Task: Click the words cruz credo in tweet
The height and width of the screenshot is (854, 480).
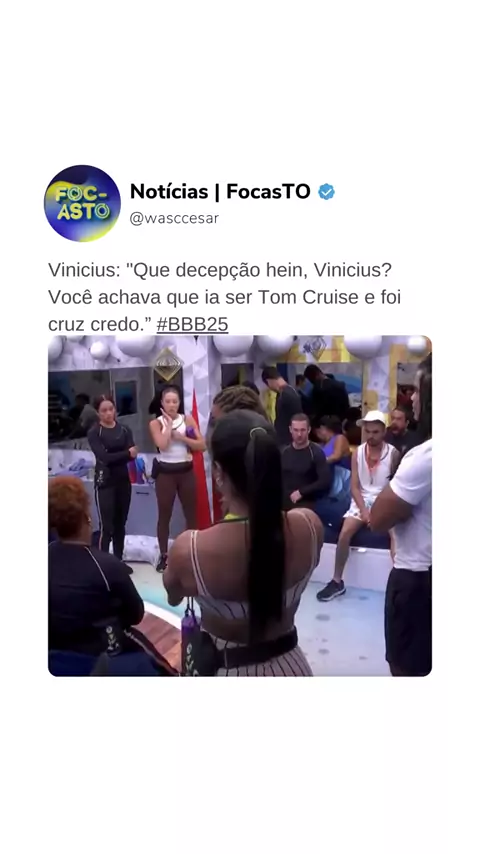Action: [x=95, y=325]
